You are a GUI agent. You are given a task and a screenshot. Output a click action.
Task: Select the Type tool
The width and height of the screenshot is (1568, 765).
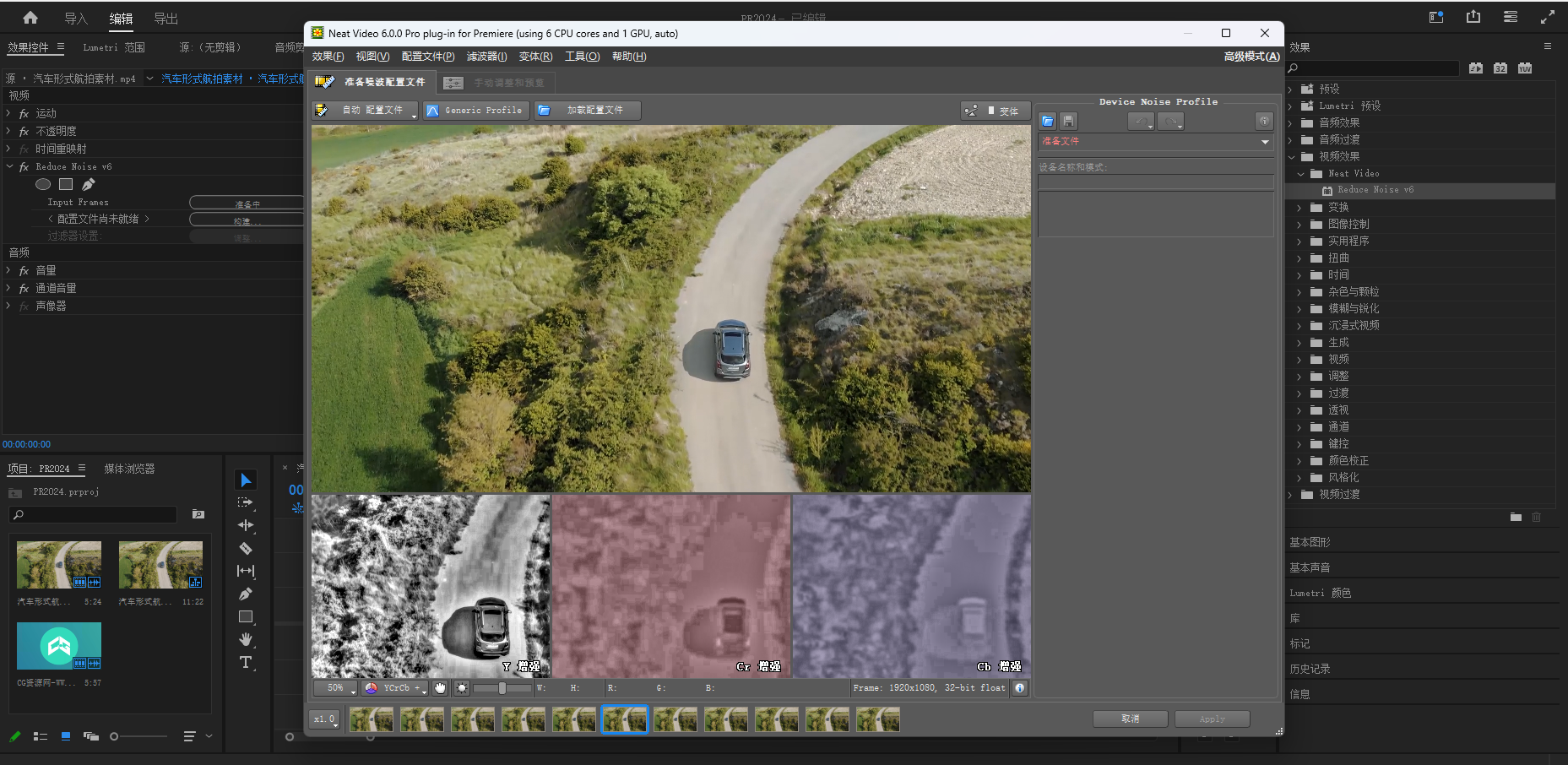(246, 663)
